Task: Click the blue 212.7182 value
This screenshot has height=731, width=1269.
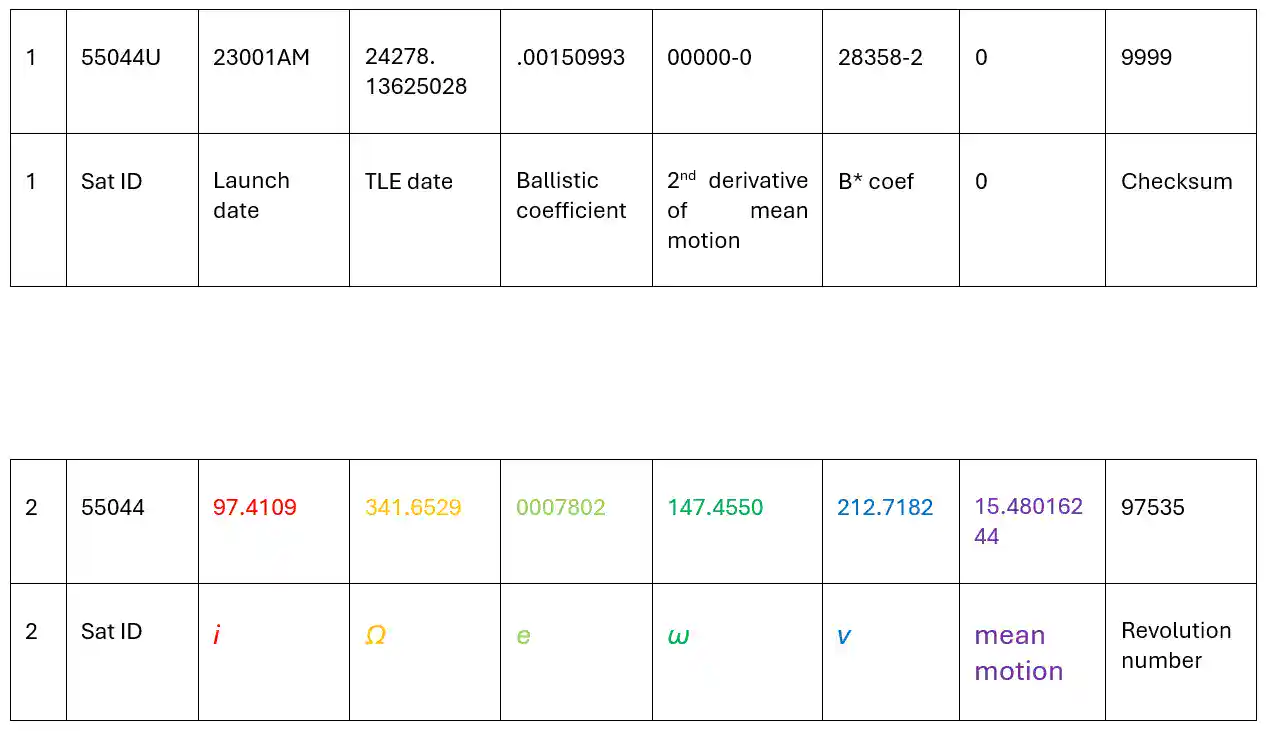Action: click(885, 508)
